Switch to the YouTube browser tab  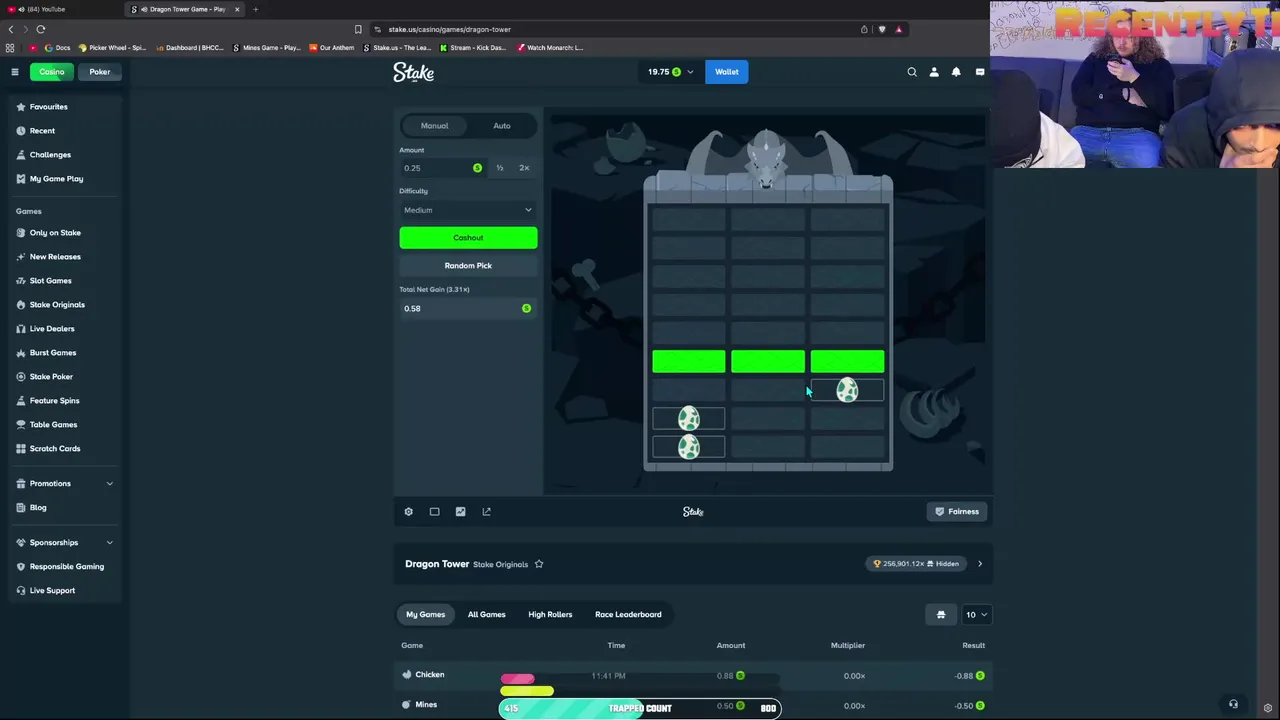[x=60, y=9]
